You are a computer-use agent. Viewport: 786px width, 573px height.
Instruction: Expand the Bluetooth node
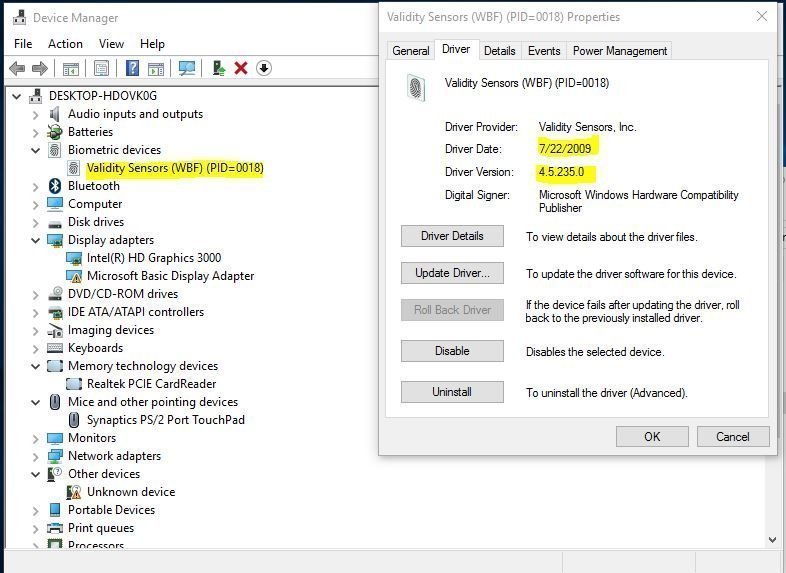pyautogui.click(x=35, y=186)
